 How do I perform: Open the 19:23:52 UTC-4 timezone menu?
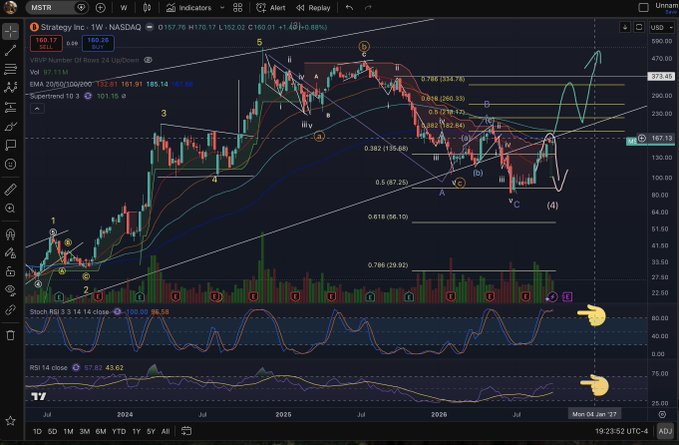click(621, 431)
